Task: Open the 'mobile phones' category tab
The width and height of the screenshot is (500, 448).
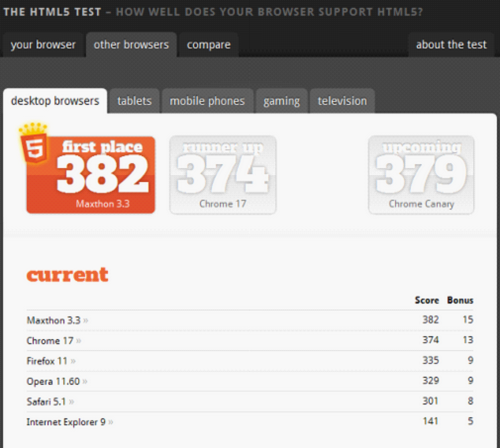Action: pos(207,101)
